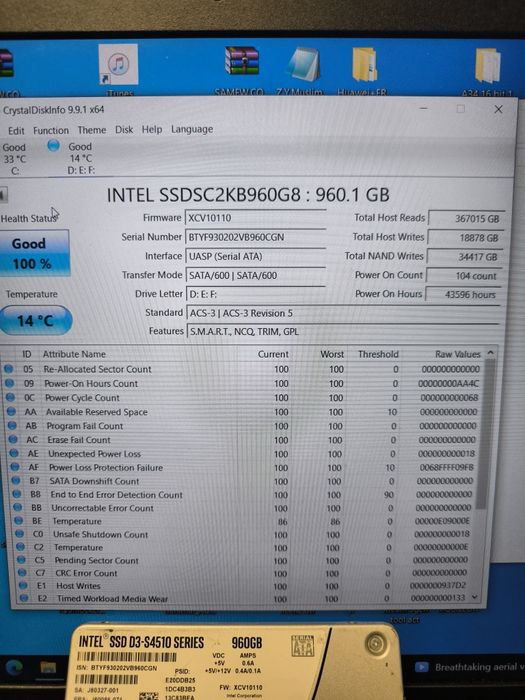Click status dot for End to End Error Detection
The width and height of the screenshot is (525, 700).
pyautogui.click(x=17, y=494)
